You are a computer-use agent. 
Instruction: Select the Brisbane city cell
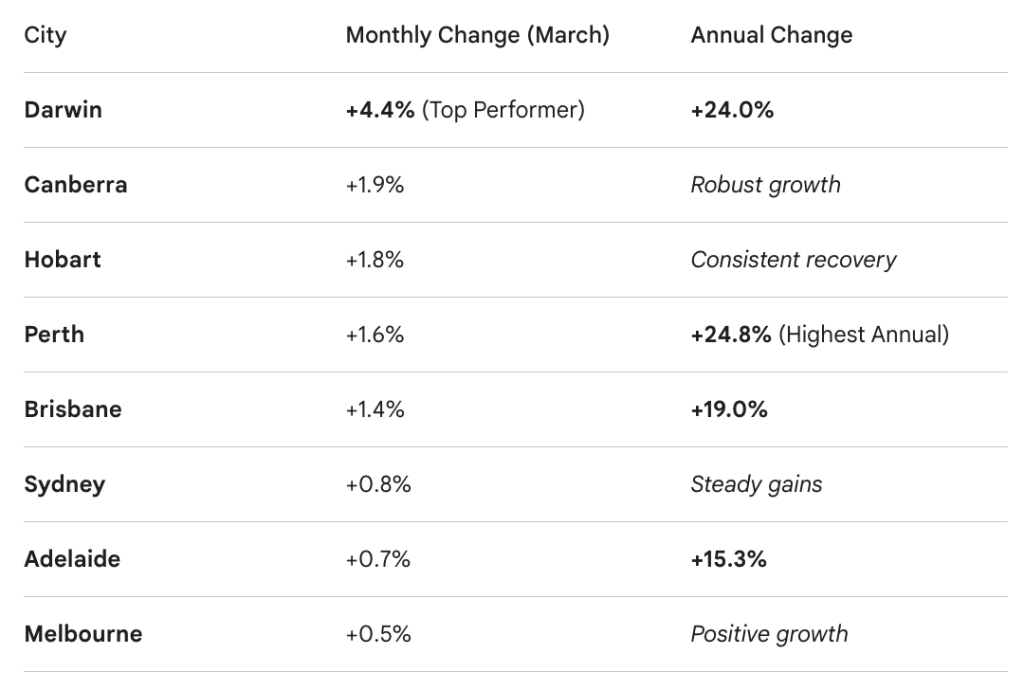[73, 410]
